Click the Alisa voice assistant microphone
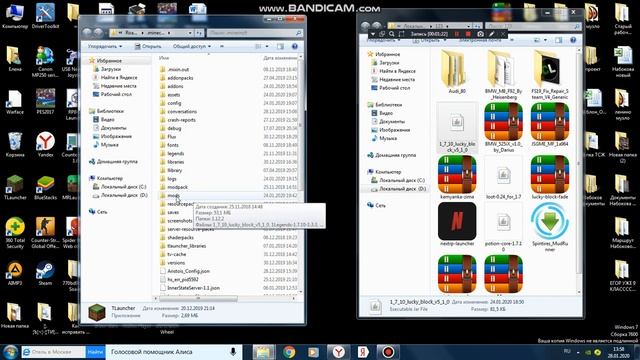 tap(233, 352)
